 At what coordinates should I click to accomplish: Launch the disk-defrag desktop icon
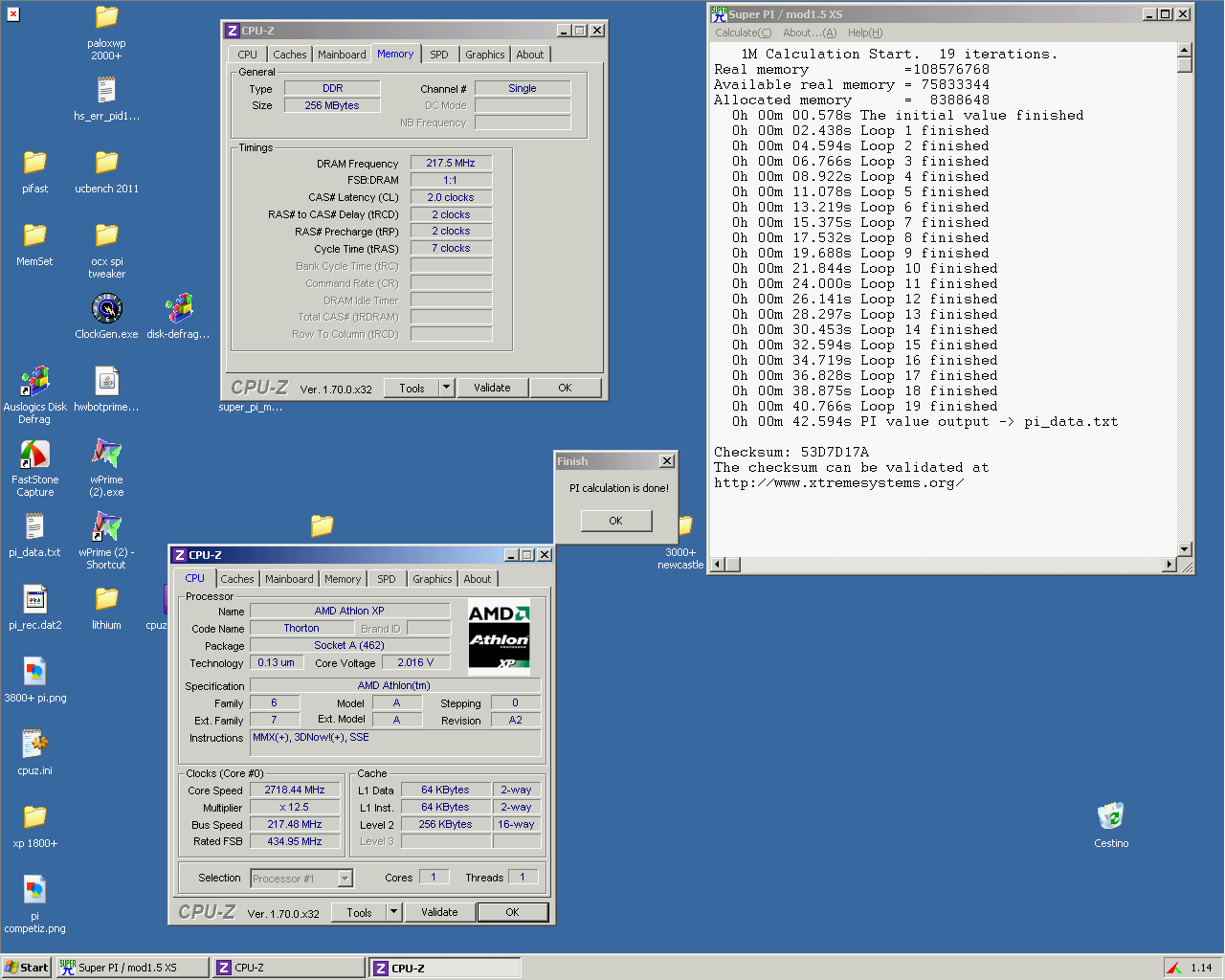(x=178, y=309)
